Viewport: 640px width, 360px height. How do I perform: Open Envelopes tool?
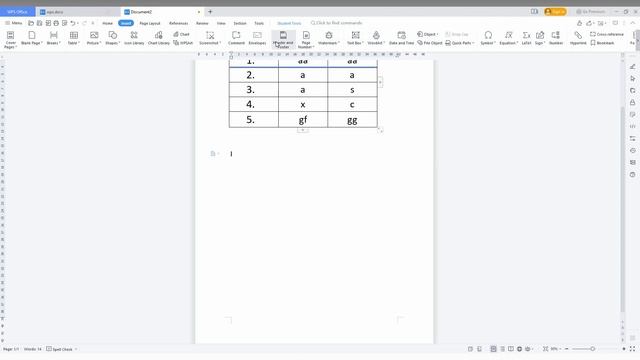(257, 38)
